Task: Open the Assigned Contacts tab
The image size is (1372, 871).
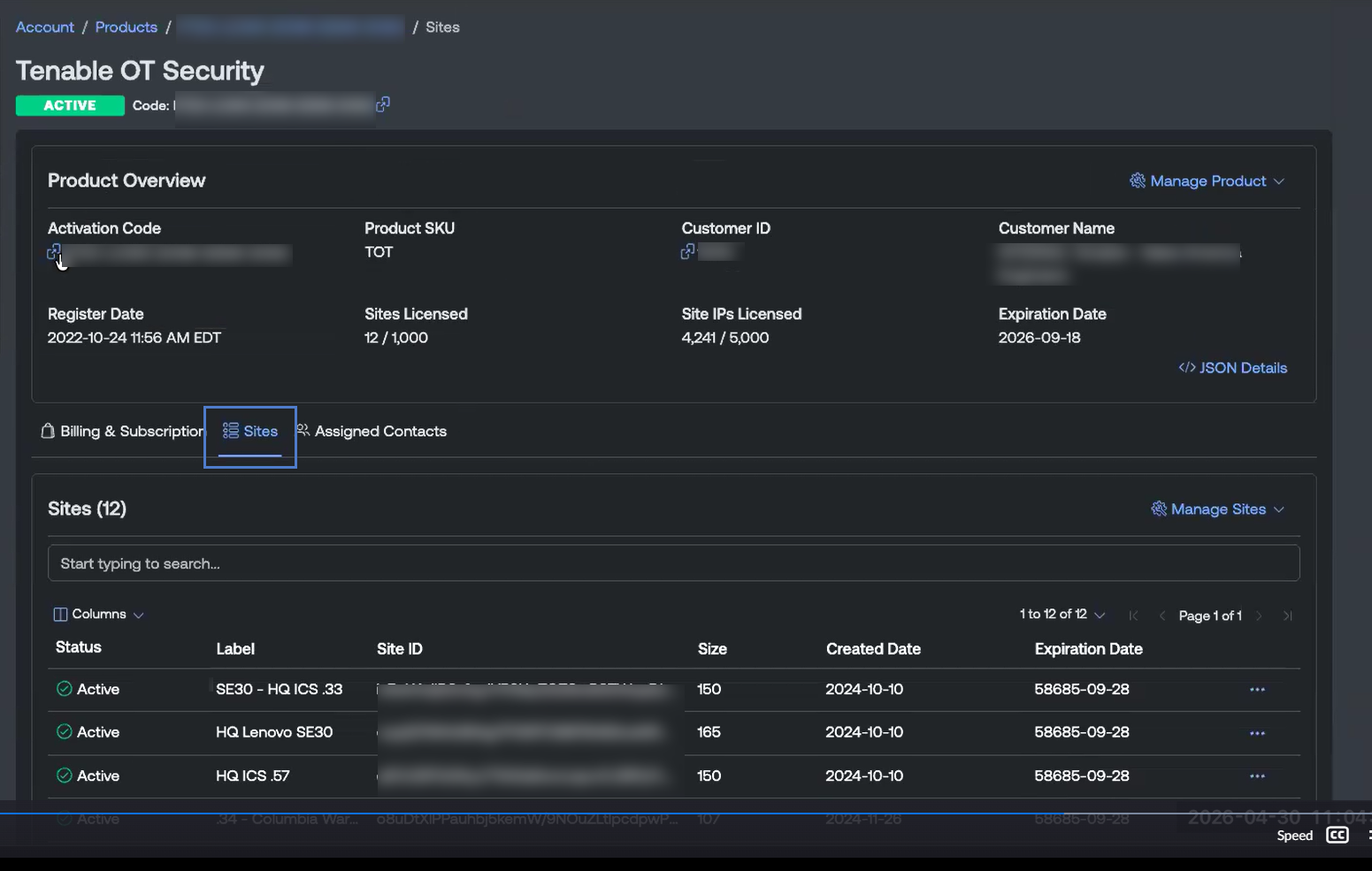Action: pyautogui.click(x=372, y=432)
